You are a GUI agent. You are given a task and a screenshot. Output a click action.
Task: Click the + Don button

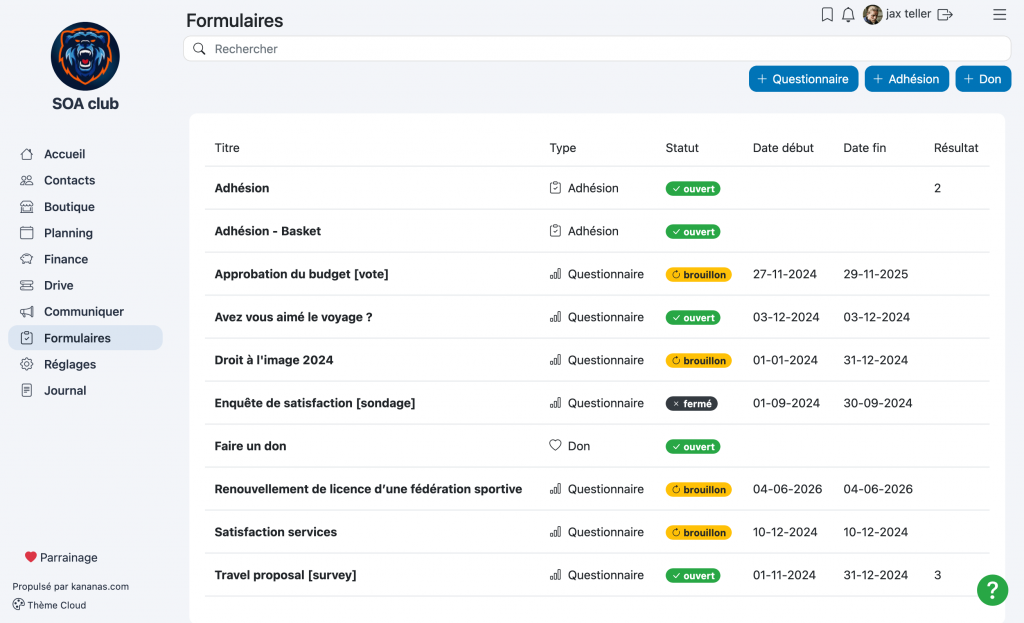[983, 79]
